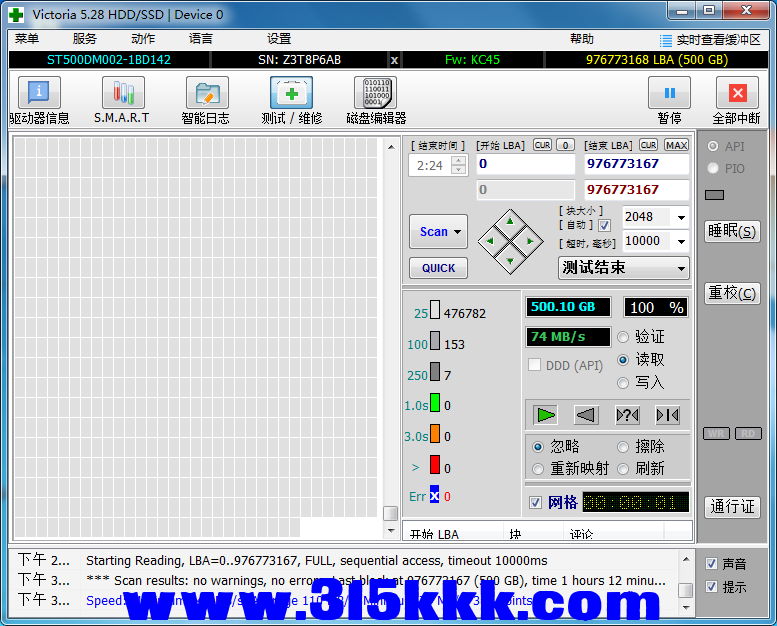Click the Victoria green cross title icon
This screenshot has height=626, width=777.
[x=16, y=14]
